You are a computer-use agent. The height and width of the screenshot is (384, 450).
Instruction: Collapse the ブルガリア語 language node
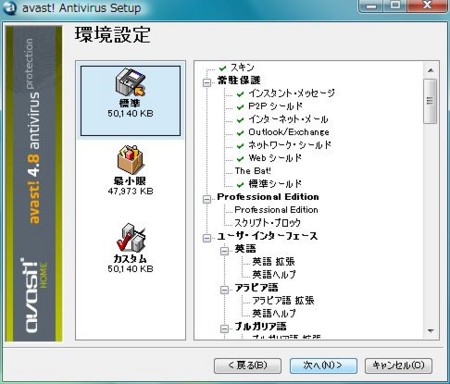225,329
